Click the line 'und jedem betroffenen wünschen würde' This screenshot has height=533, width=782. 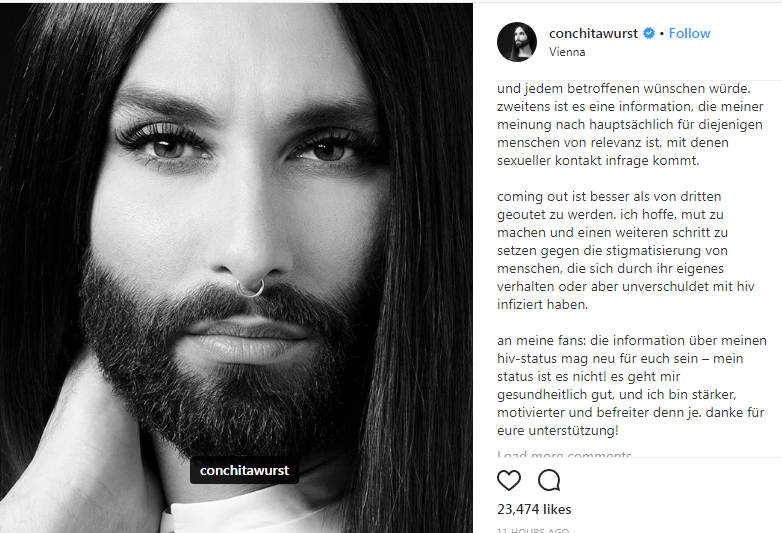tap(623, 89)
